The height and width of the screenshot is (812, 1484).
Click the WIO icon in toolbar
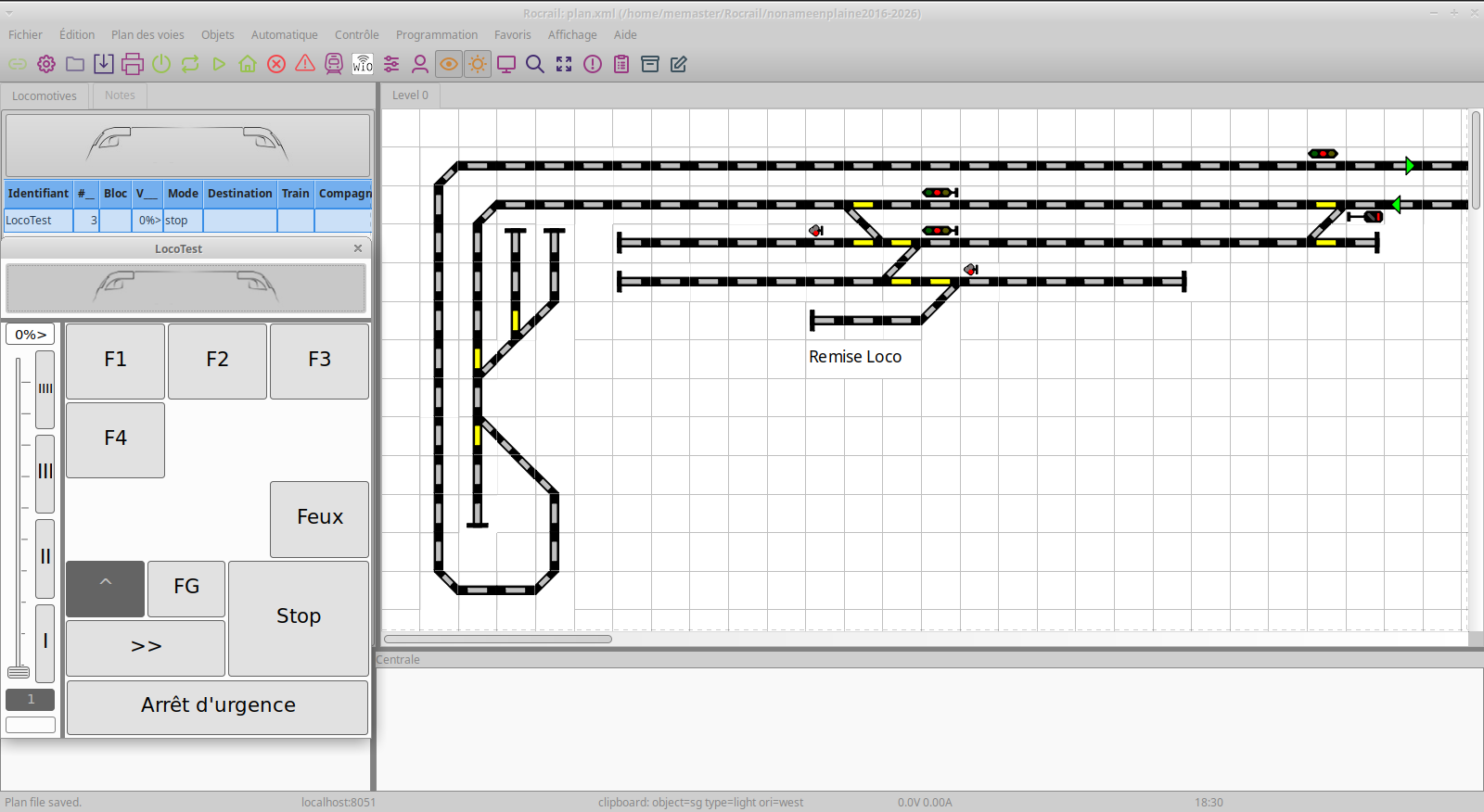click(363, 64)
